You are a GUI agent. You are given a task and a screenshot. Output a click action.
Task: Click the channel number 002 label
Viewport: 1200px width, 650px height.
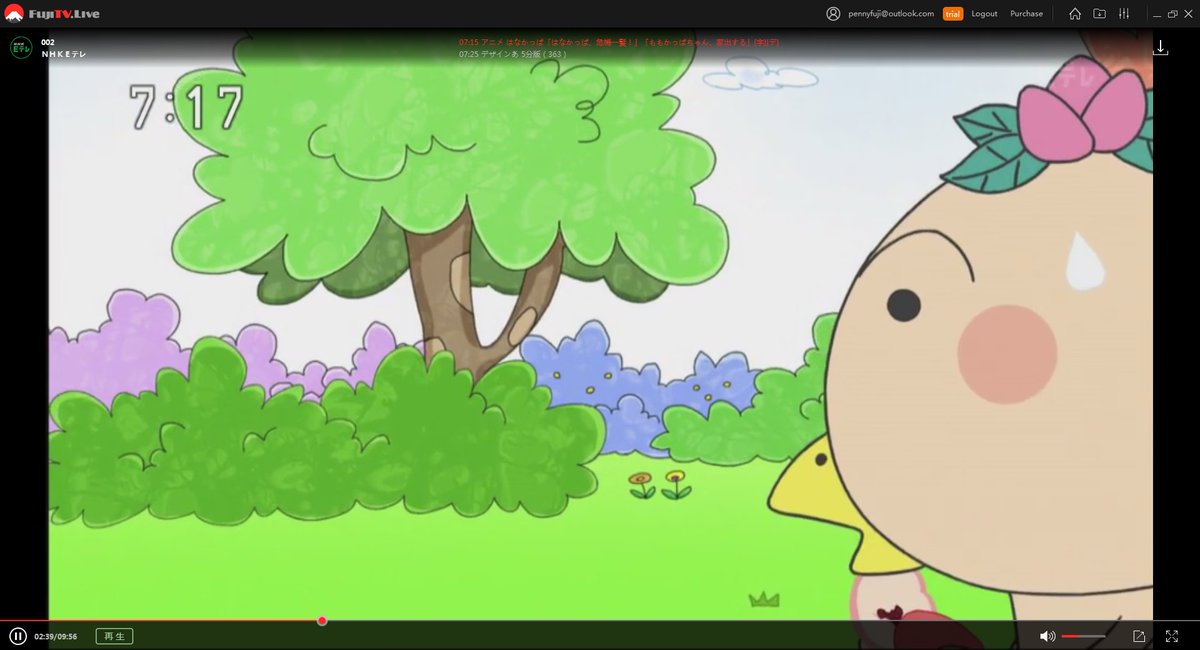coord(48,42)
